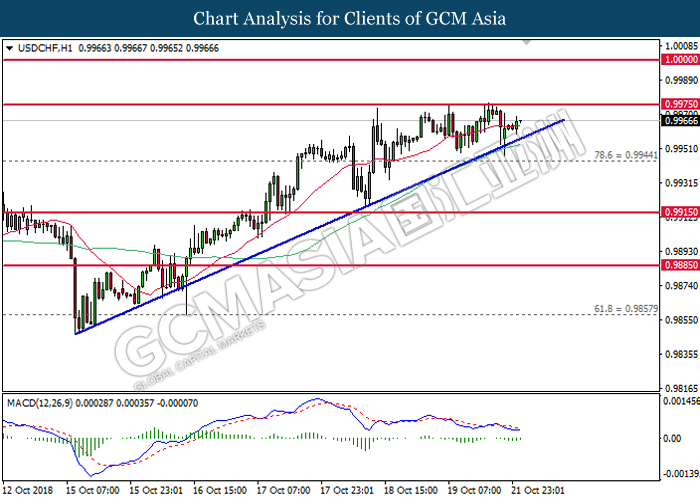Viewport: 700px width, 500px height.
Task: Click the 12 Oct 2018 date label
Action: [x=28, y=490]
